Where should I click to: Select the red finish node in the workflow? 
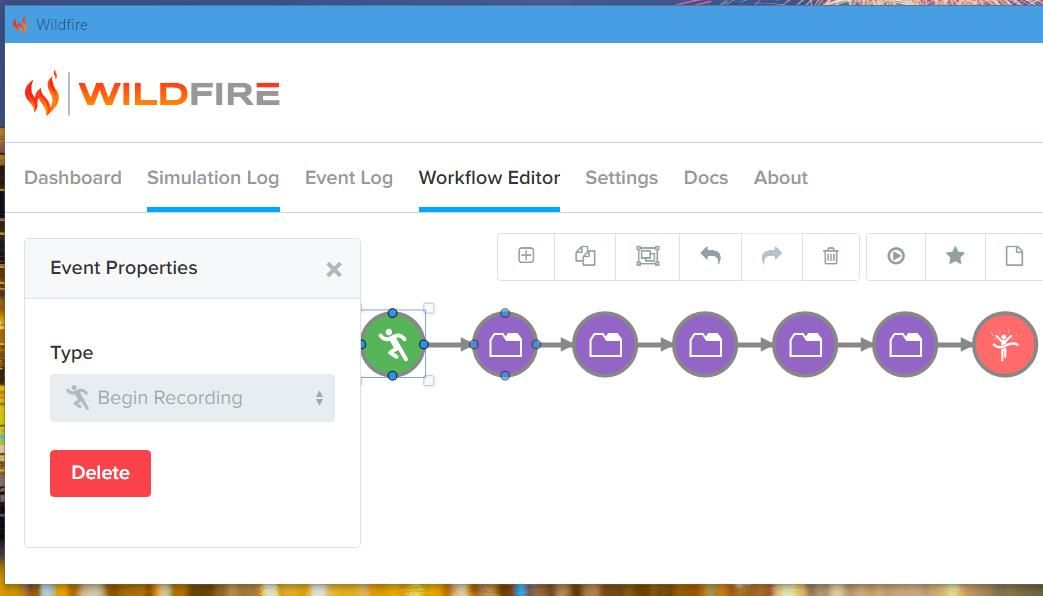1004,344
